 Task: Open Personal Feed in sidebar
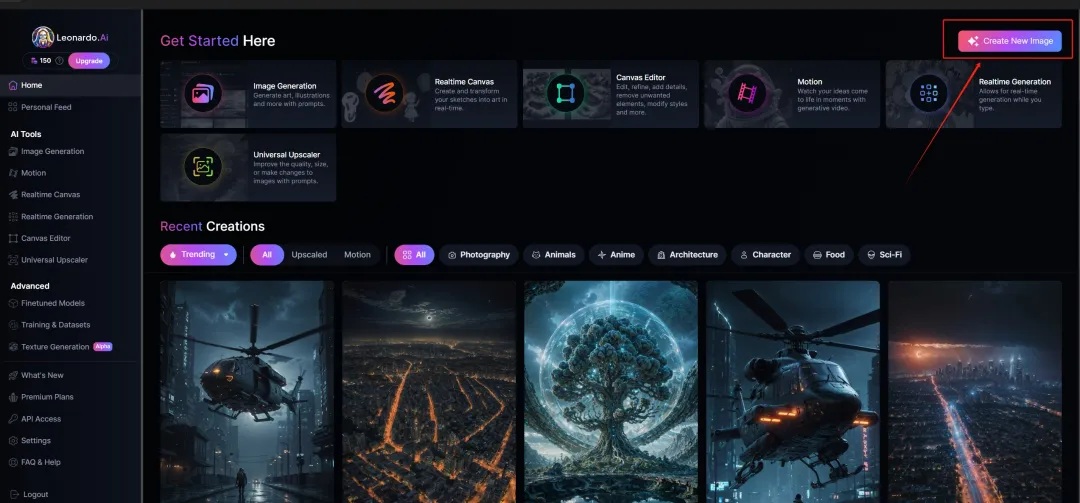pyautogui.click(x=46, y=107)
